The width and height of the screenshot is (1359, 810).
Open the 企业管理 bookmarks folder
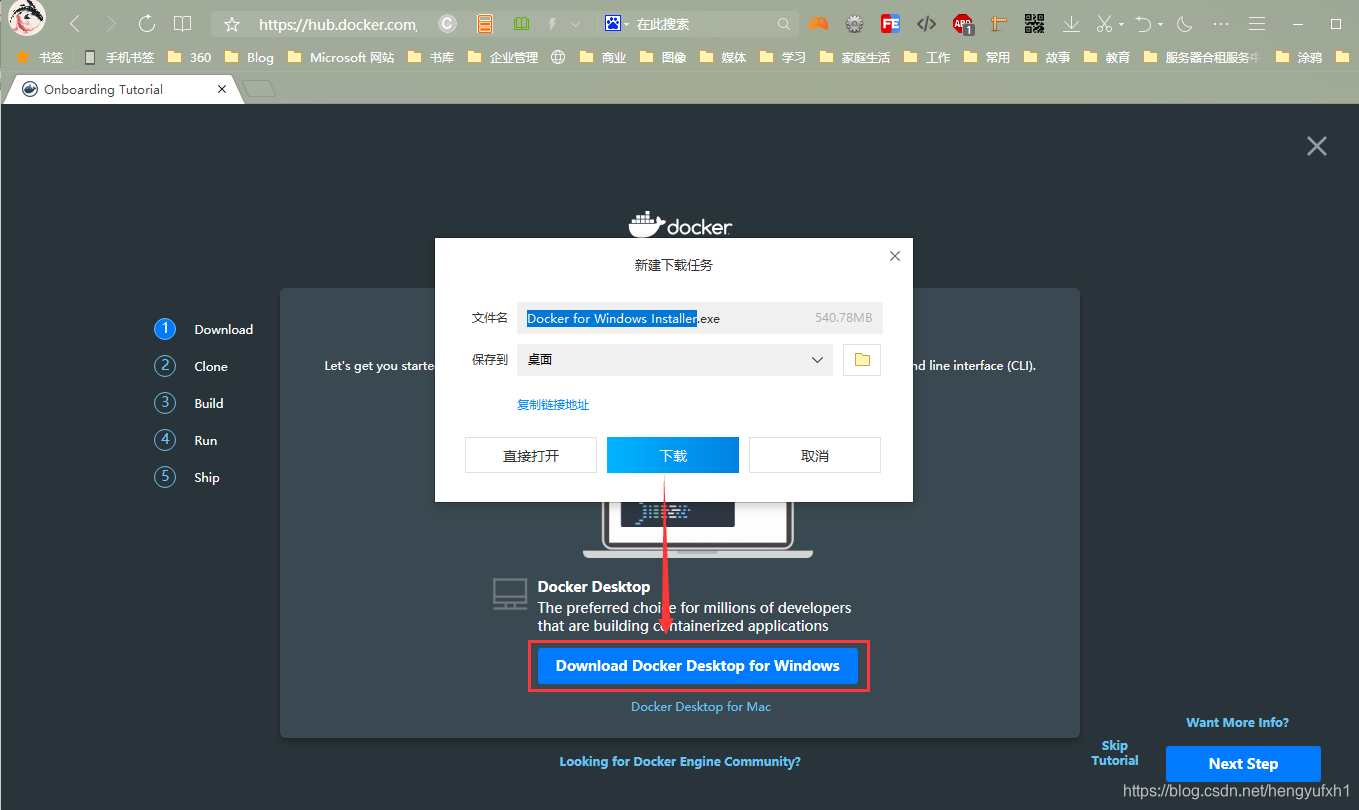503,57
